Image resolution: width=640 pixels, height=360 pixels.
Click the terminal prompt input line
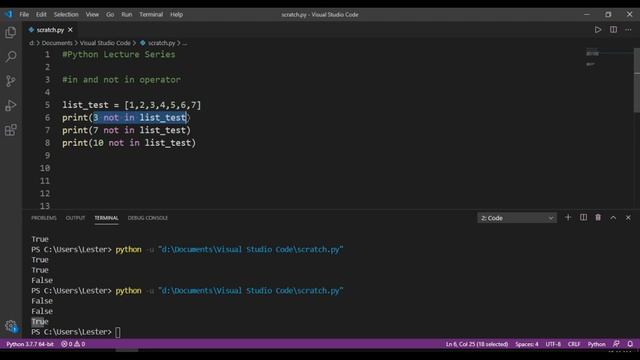76,332
